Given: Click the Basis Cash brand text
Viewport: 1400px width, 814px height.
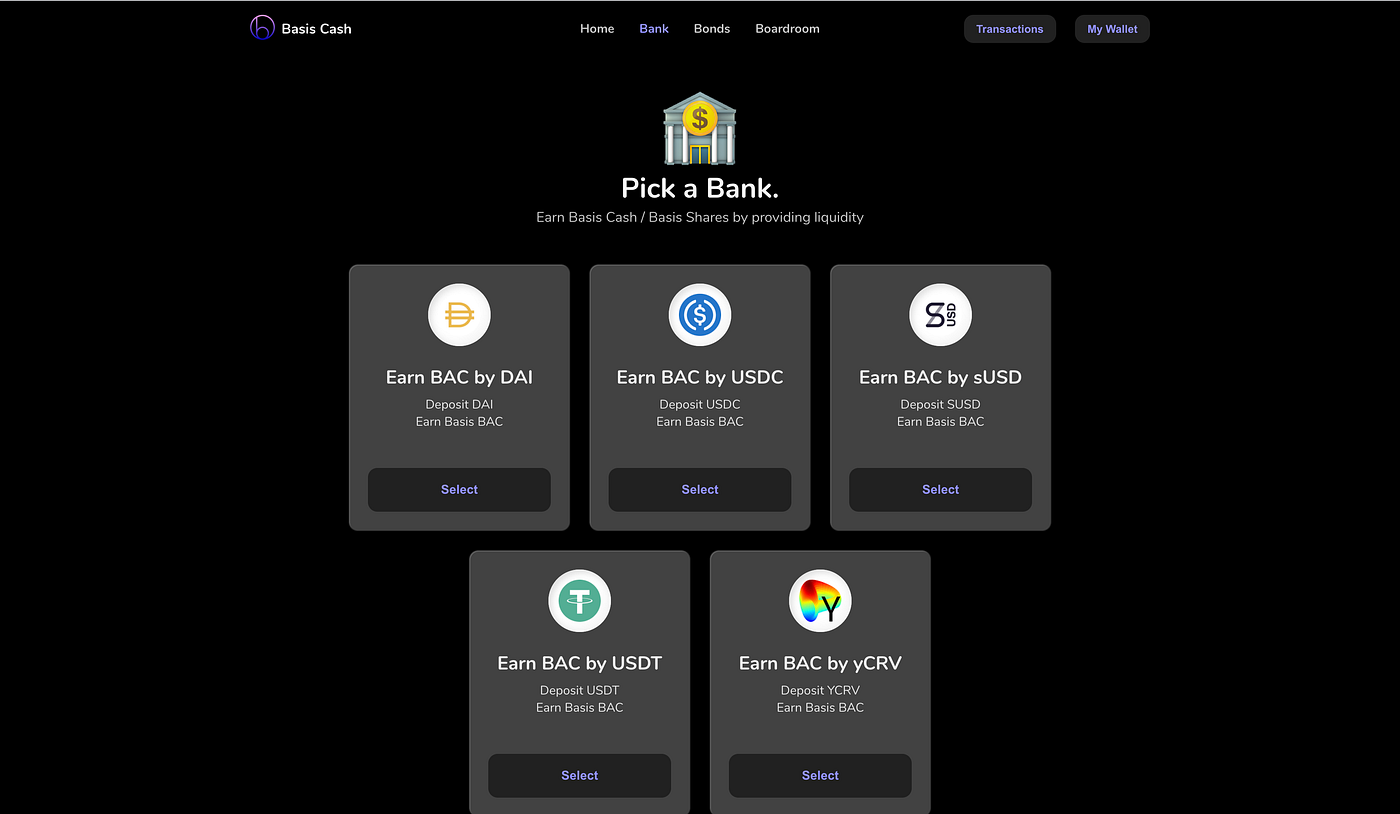Looking at the screenshot, I should [x=316, y=29].
